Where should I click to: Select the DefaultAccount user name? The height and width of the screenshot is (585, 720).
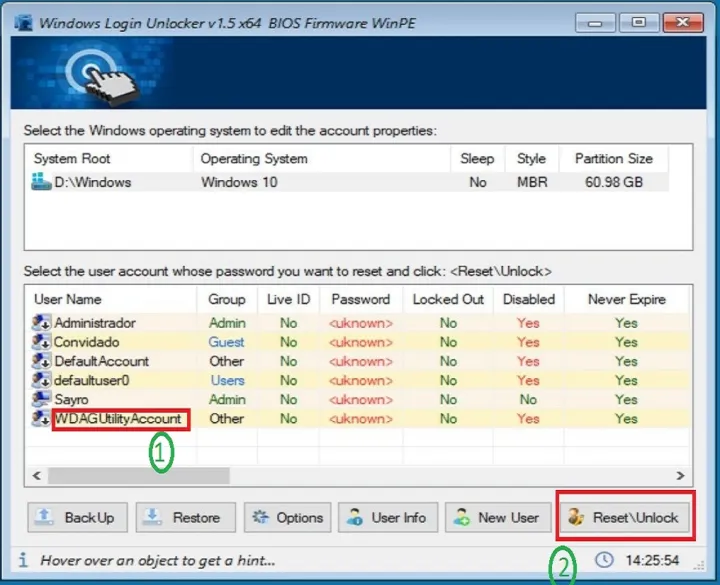pos(101,361)
